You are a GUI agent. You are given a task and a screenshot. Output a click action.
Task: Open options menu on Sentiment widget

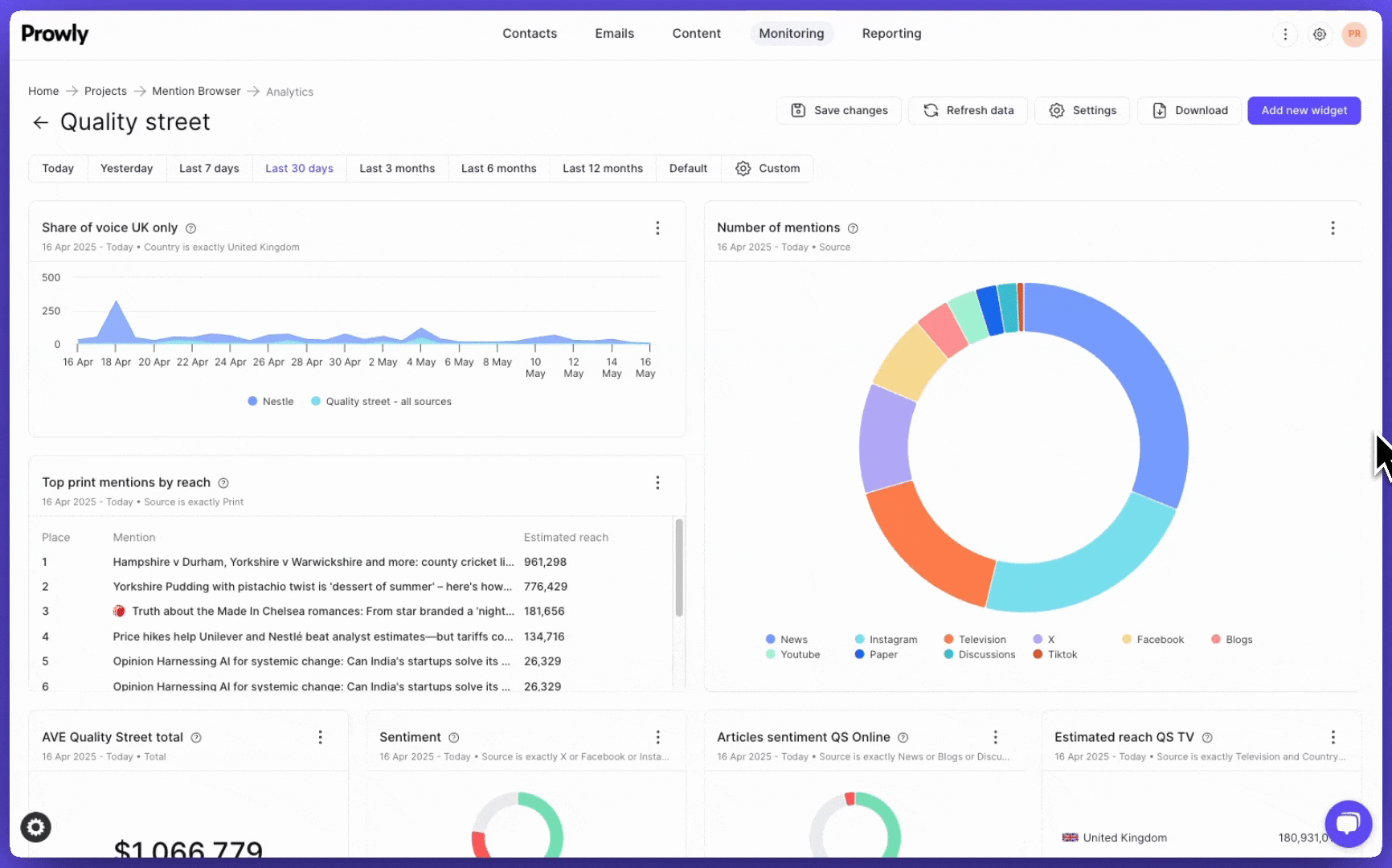coord(658,737)
